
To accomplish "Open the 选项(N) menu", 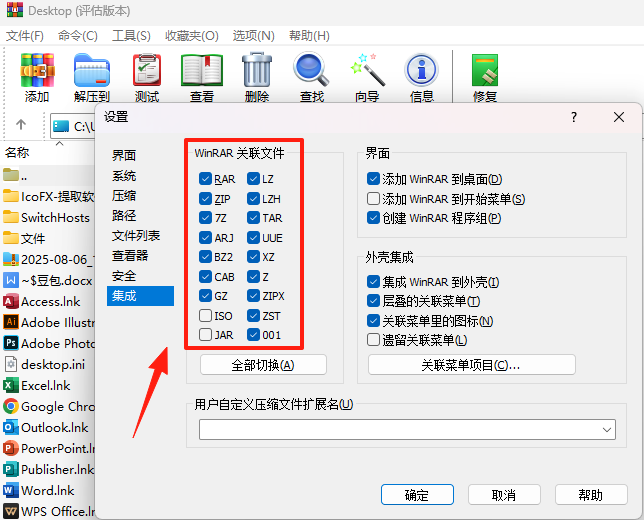I will (253, 36).
